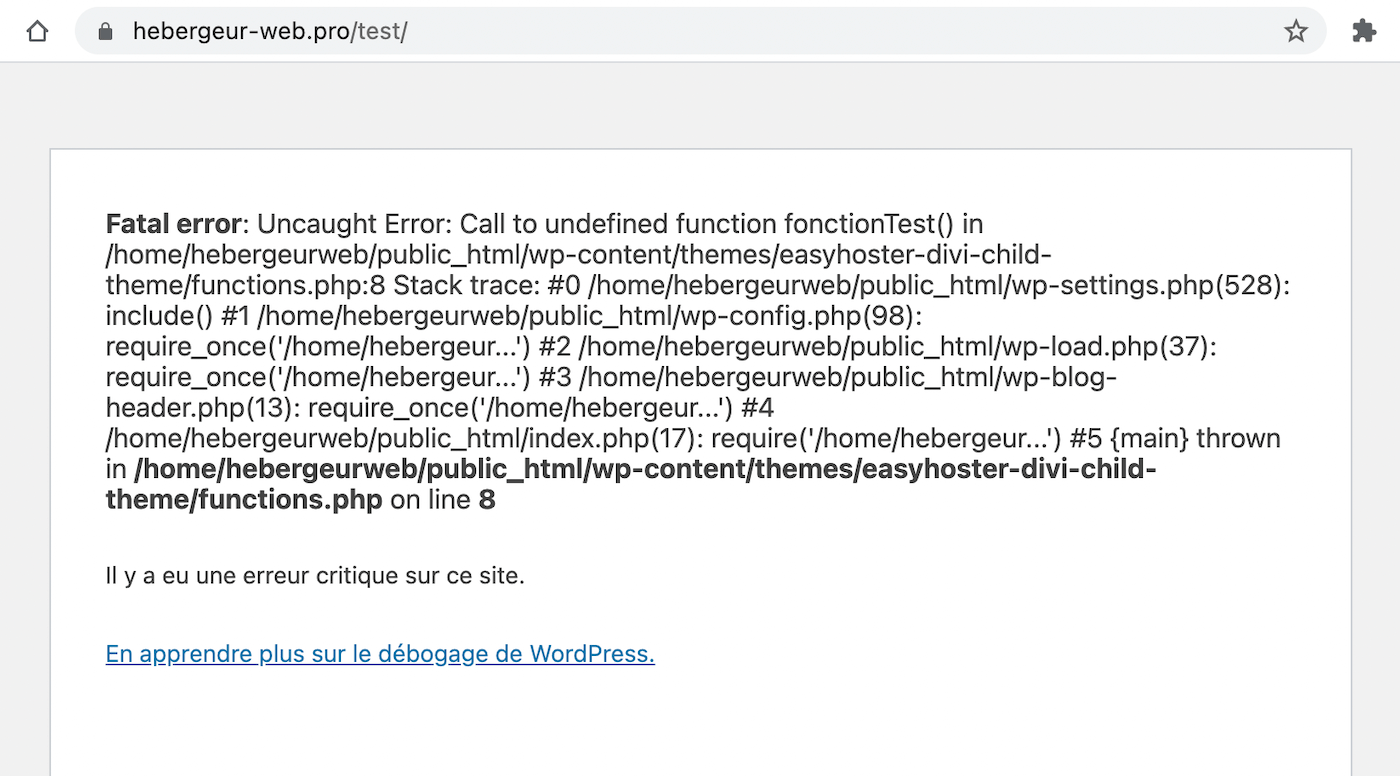Click the bold 'theme/functions.php' text on the last line
Screen dimensions: 1400x776
point(244,500)
